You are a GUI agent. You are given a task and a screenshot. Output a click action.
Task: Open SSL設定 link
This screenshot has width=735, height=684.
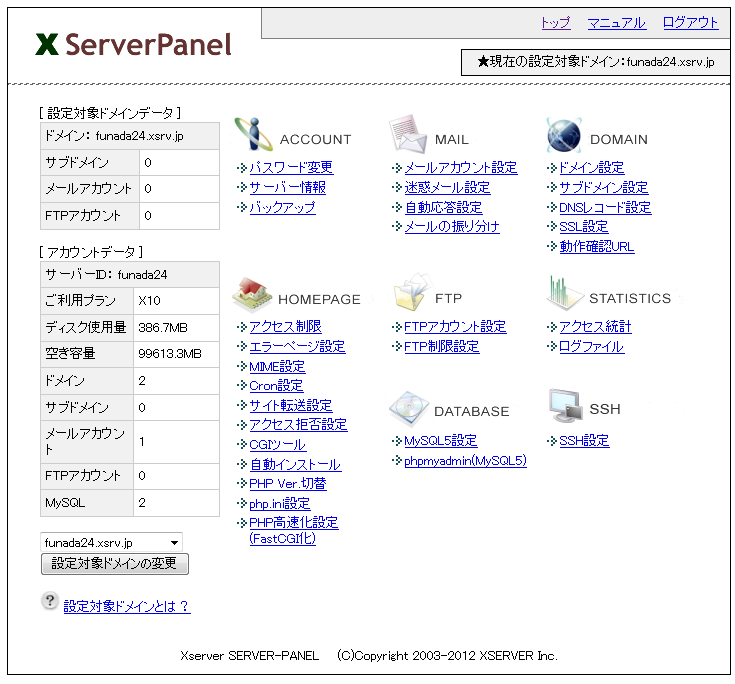584,226
